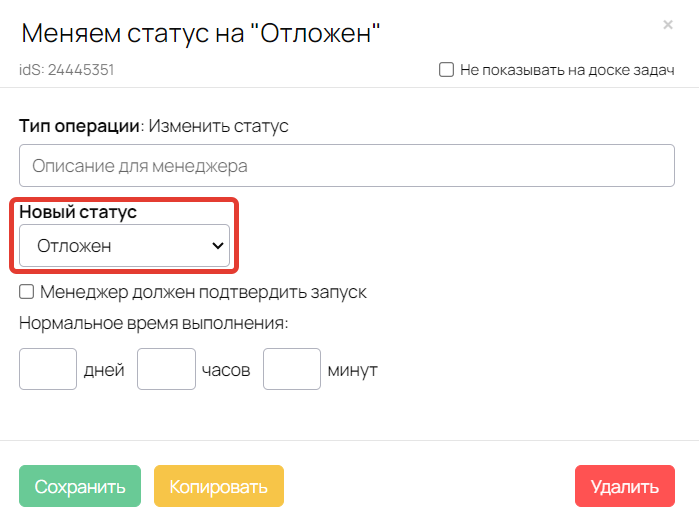Click the hours (часов) input box
The width and height of the screenshot is (699, 520).
coord(166,369)
